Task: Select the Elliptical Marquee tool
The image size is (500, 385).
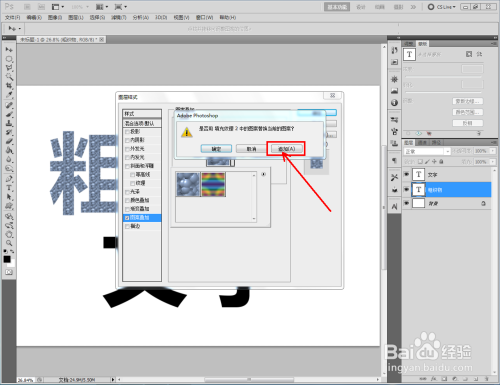Action: (x=9, y=59)
